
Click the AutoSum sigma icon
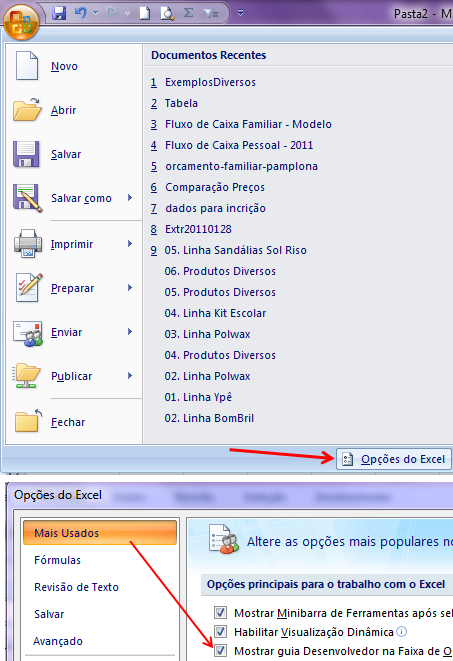point(189,13)
